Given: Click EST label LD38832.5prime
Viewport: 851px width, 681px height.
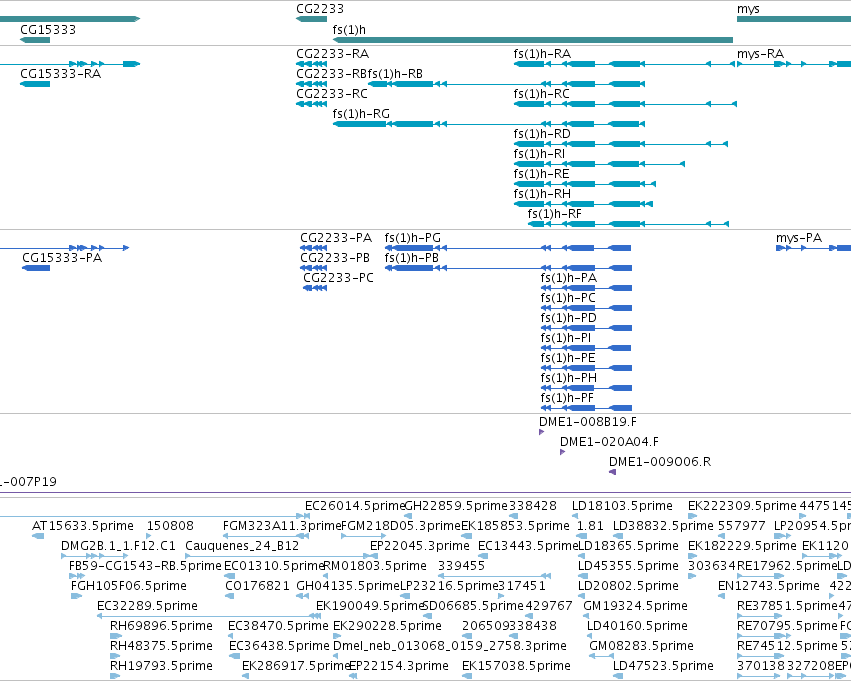Looking at the screenshot, I should point(663,526).
